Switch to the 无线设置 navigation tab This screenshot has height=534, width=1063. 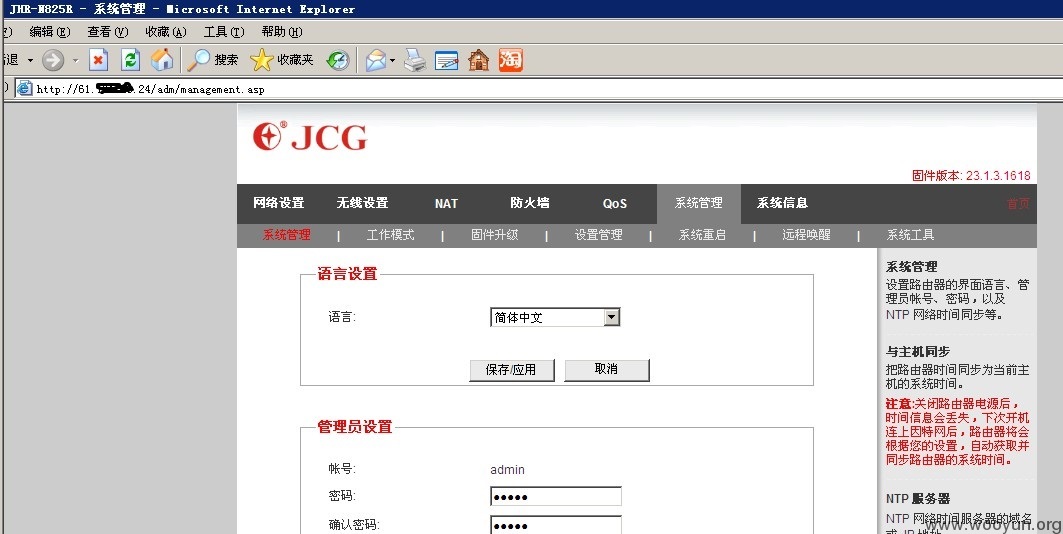(x=362, y=203)
